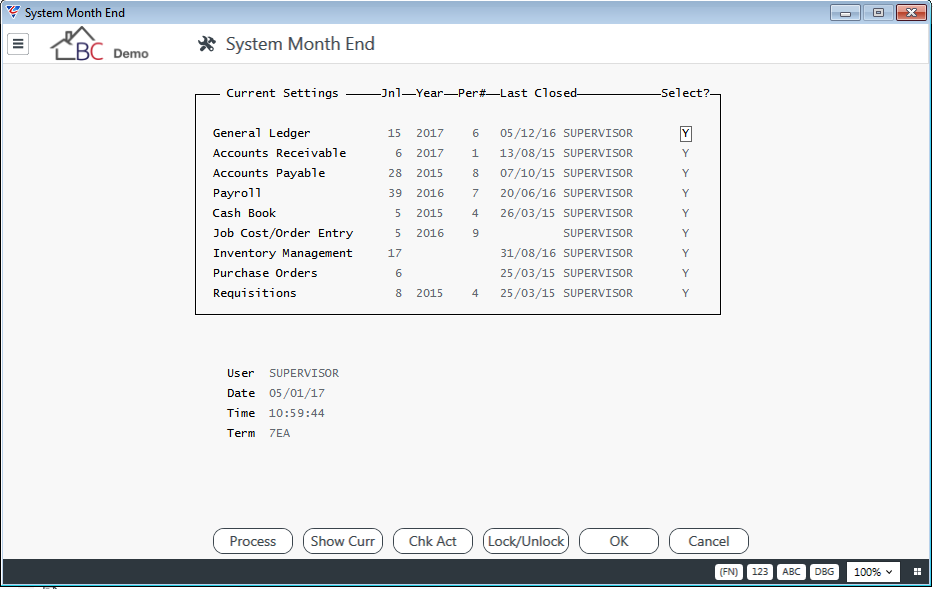The height and width of the screenshot is (589, 933).
Task: Select the Job Cost/Order Entry Y field
Action: tap(685, 233)
